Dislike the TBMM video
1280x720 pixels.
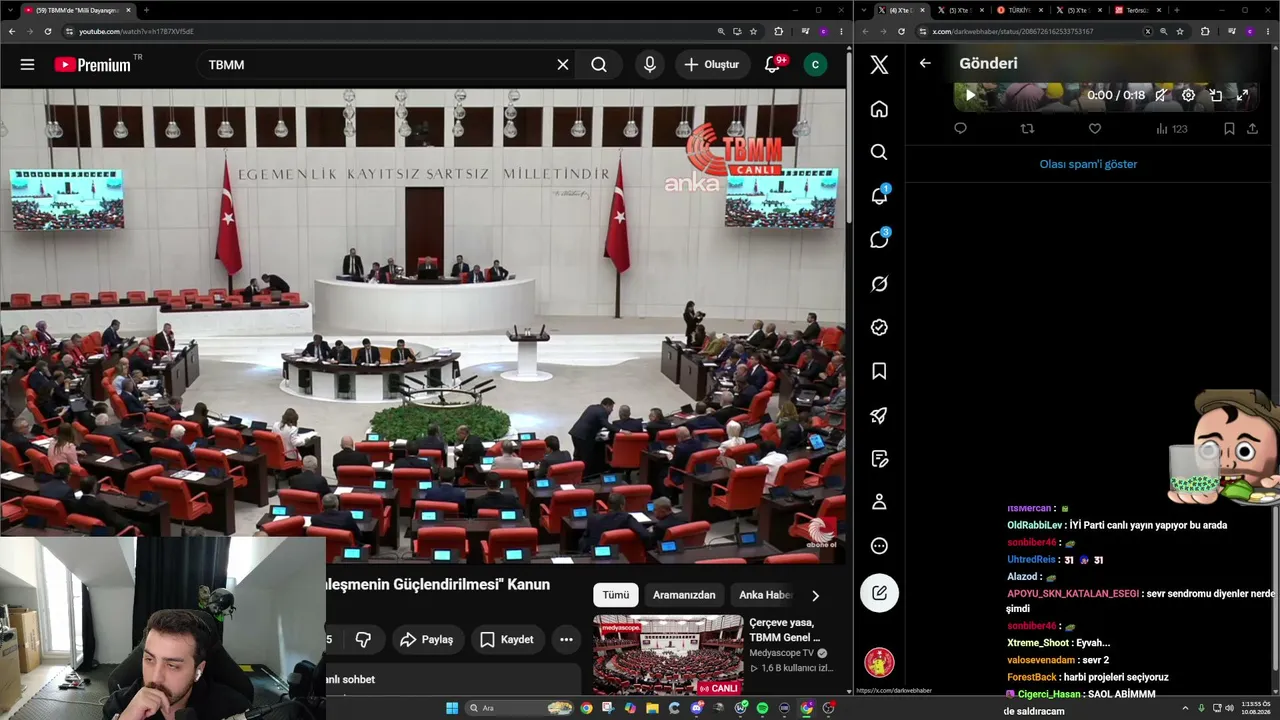363,640
